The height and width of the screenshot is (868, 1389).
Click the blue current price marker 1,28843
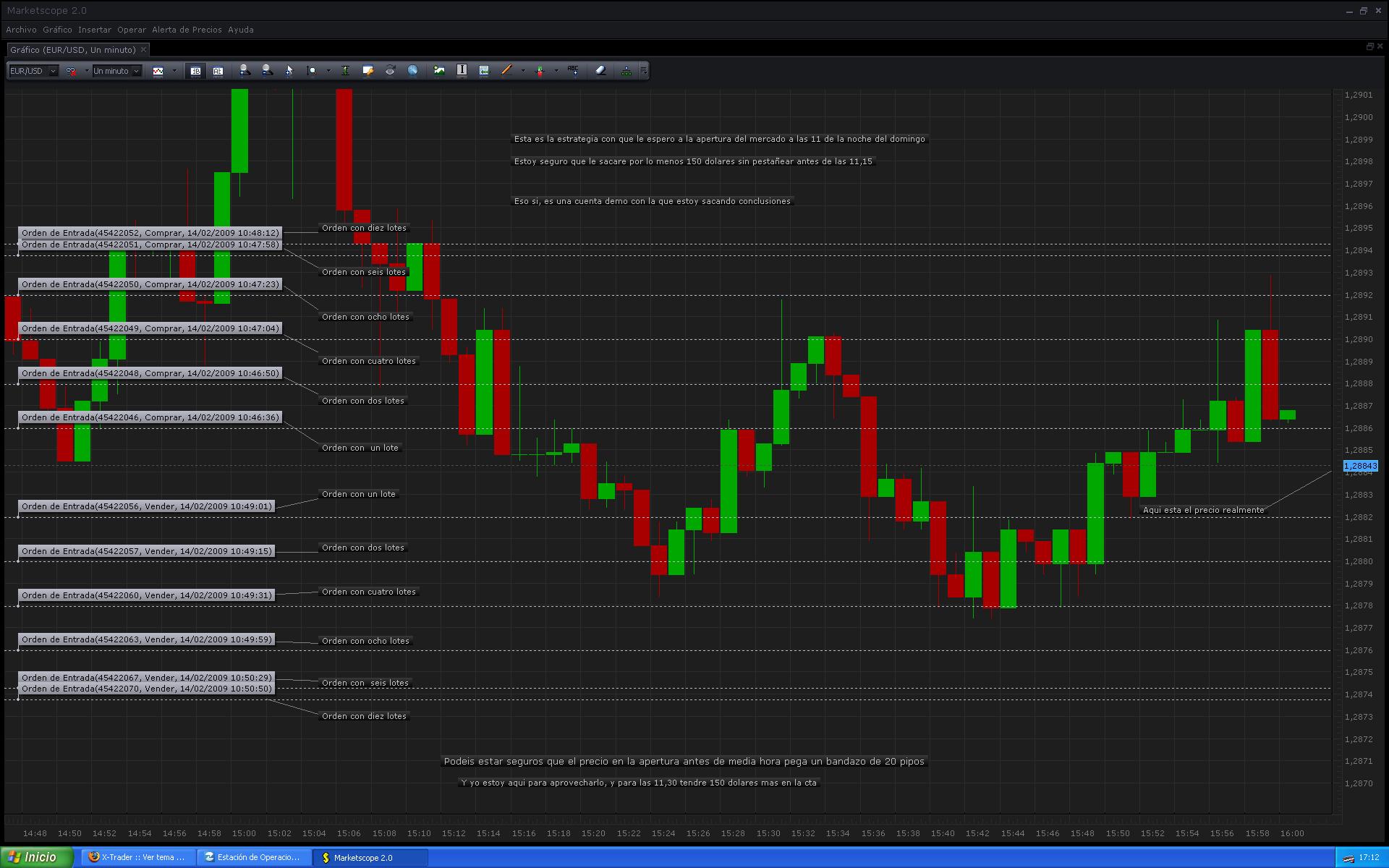(x=1360, y=466)
